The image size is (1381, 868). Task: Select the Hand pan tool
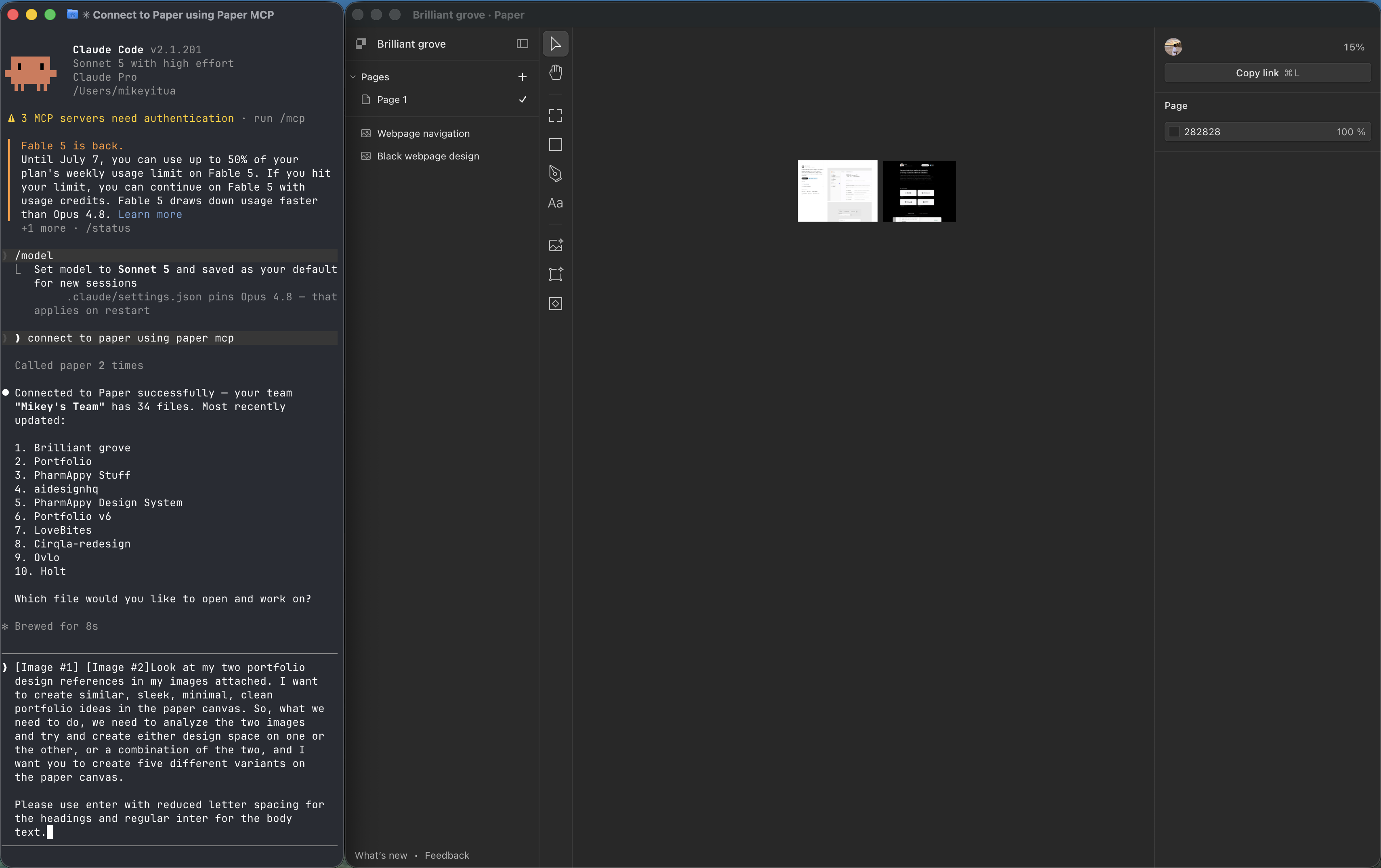[555, 73]
